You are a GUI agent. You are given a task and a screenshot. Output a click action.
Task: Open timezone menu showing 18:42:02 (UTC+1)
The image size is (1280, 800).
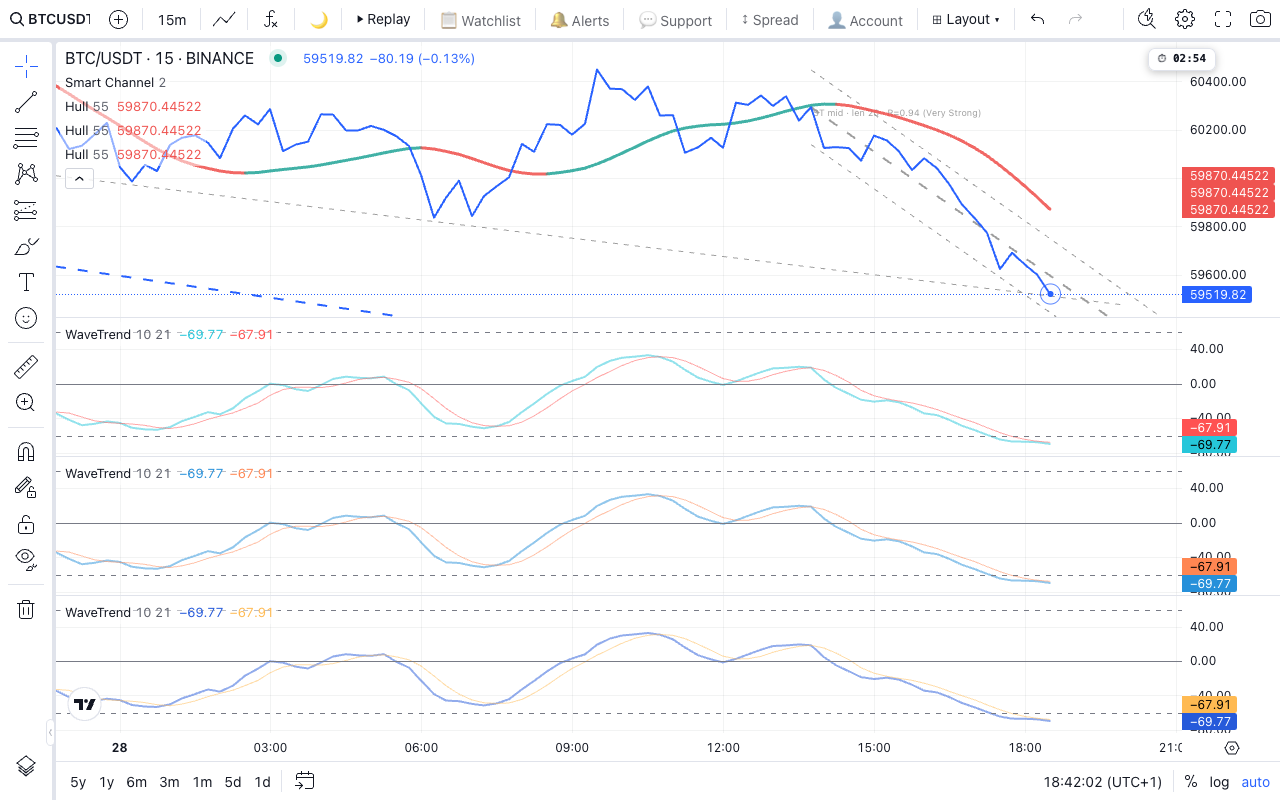click(x=1103, y=782)
